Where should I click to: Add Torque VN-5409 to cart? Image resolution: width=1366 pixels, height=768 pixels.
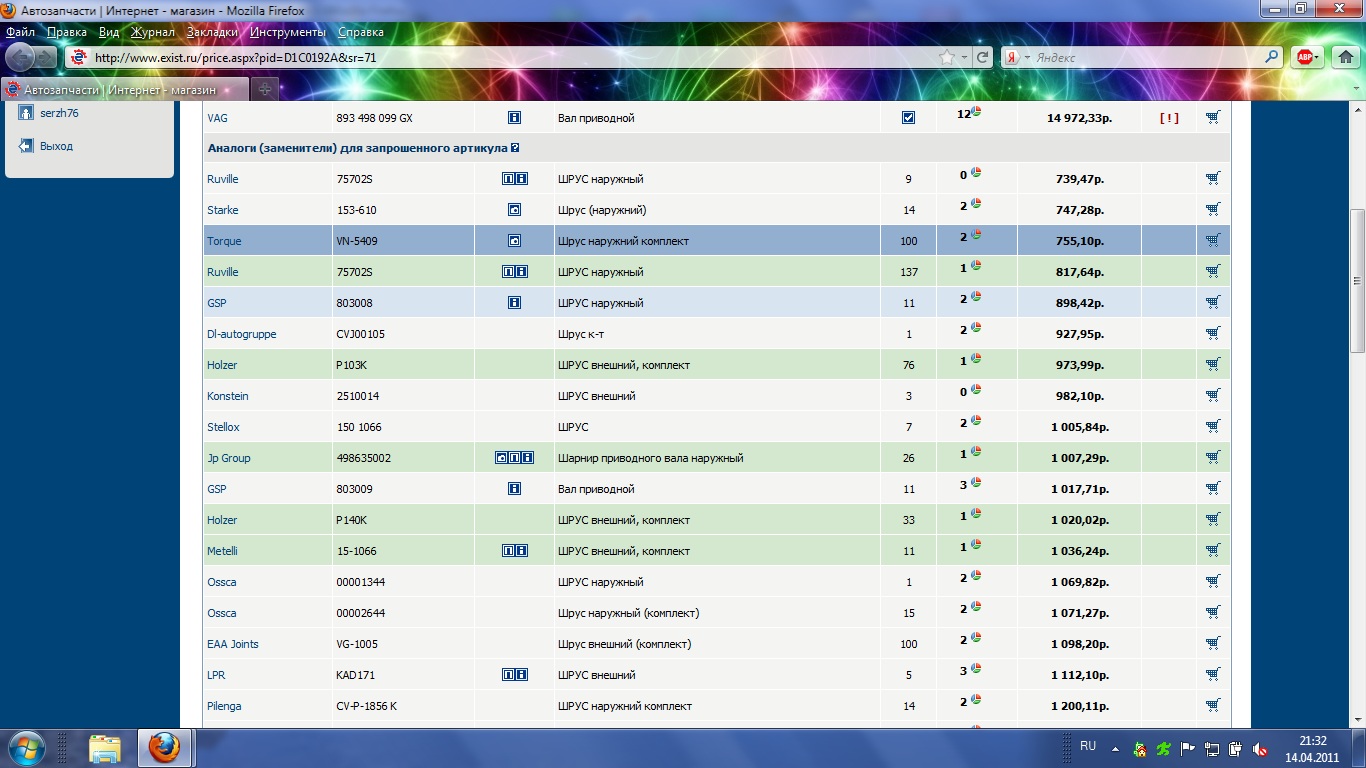pos(1213,240)
